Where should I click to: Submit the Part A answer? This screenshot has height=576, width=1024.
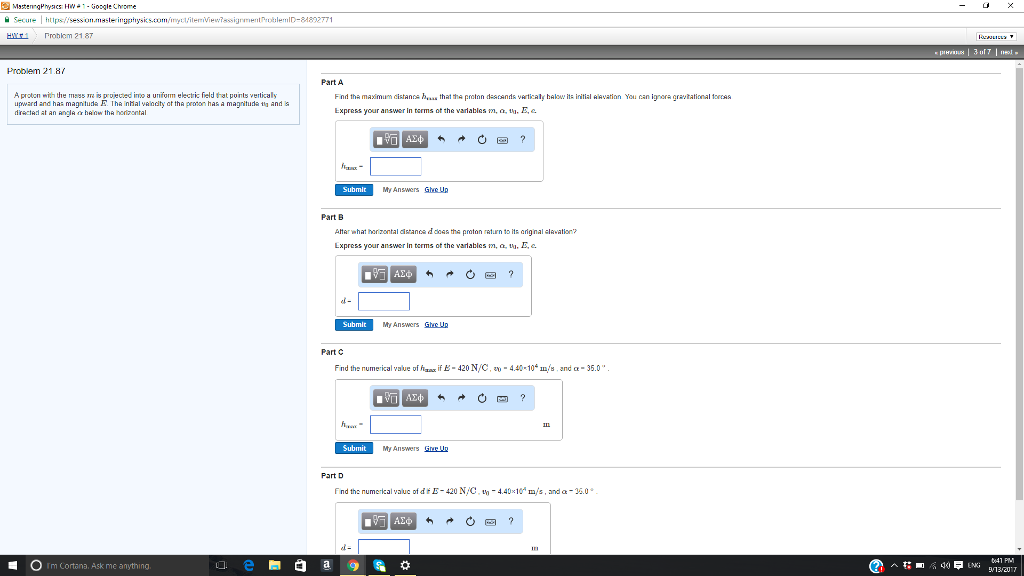(354, 189)
